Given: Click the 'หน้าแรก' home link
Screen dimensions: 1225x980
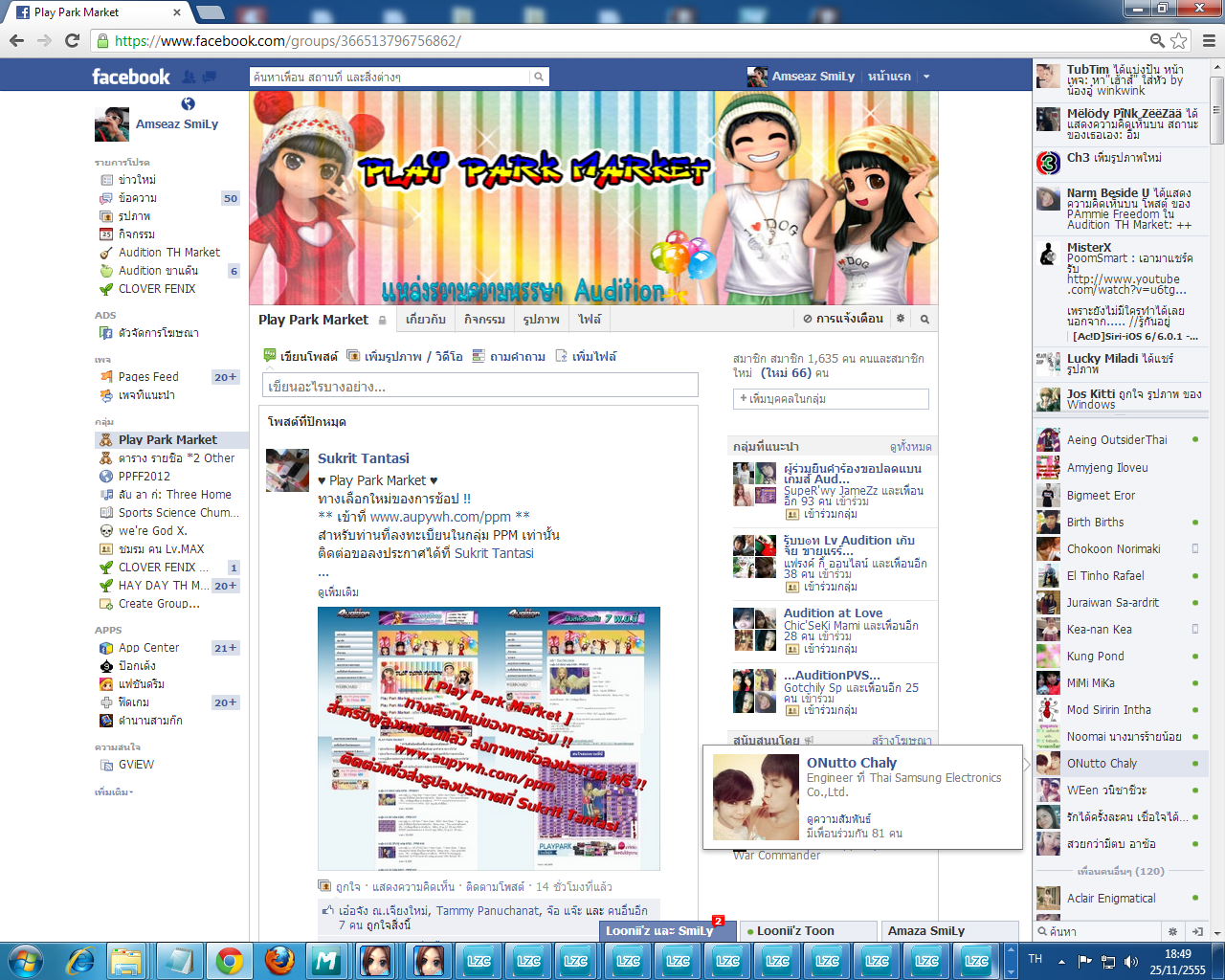Looking at the screenshot, I should pyautogui.click(x=889, y=77).
